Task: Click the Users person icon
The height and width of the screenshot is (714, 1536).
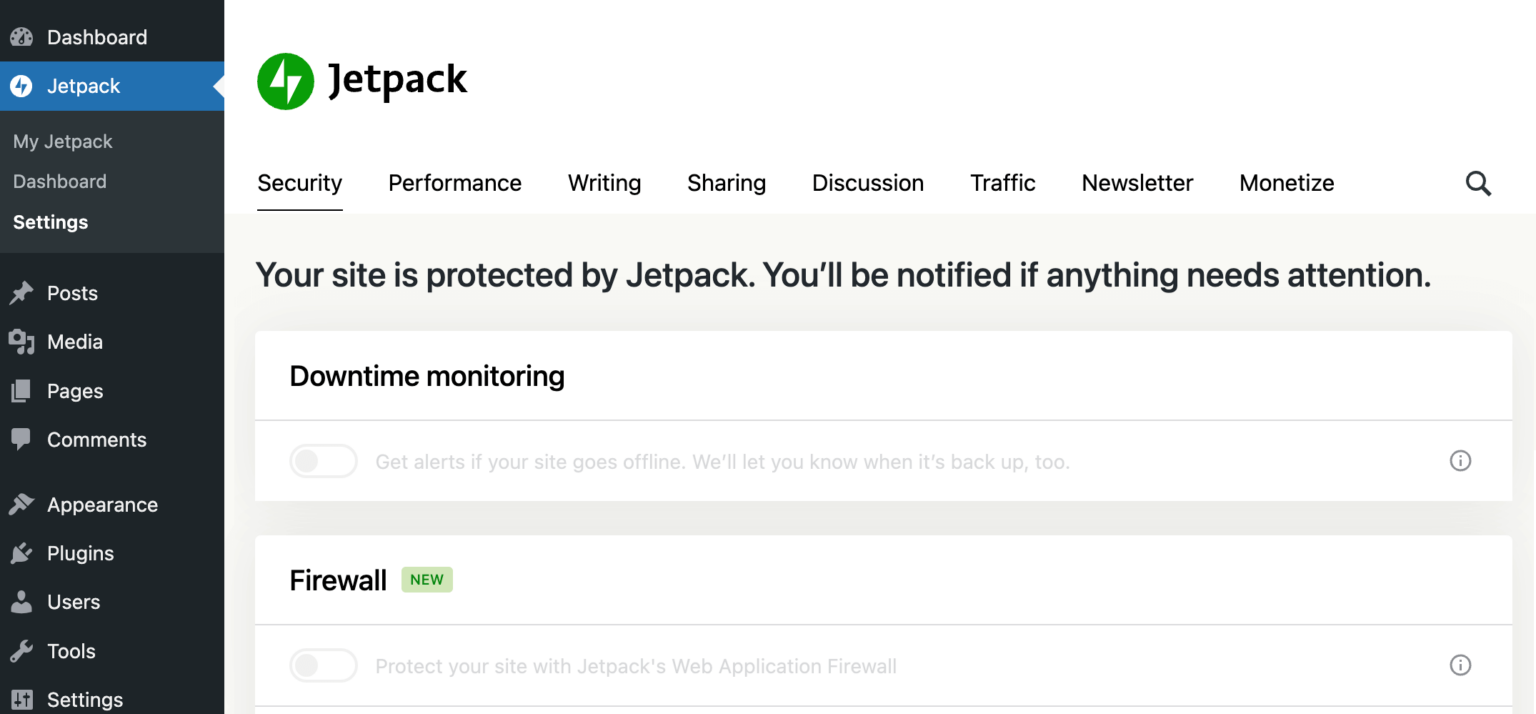Action: pyautogui.click(x=22, y=602)
